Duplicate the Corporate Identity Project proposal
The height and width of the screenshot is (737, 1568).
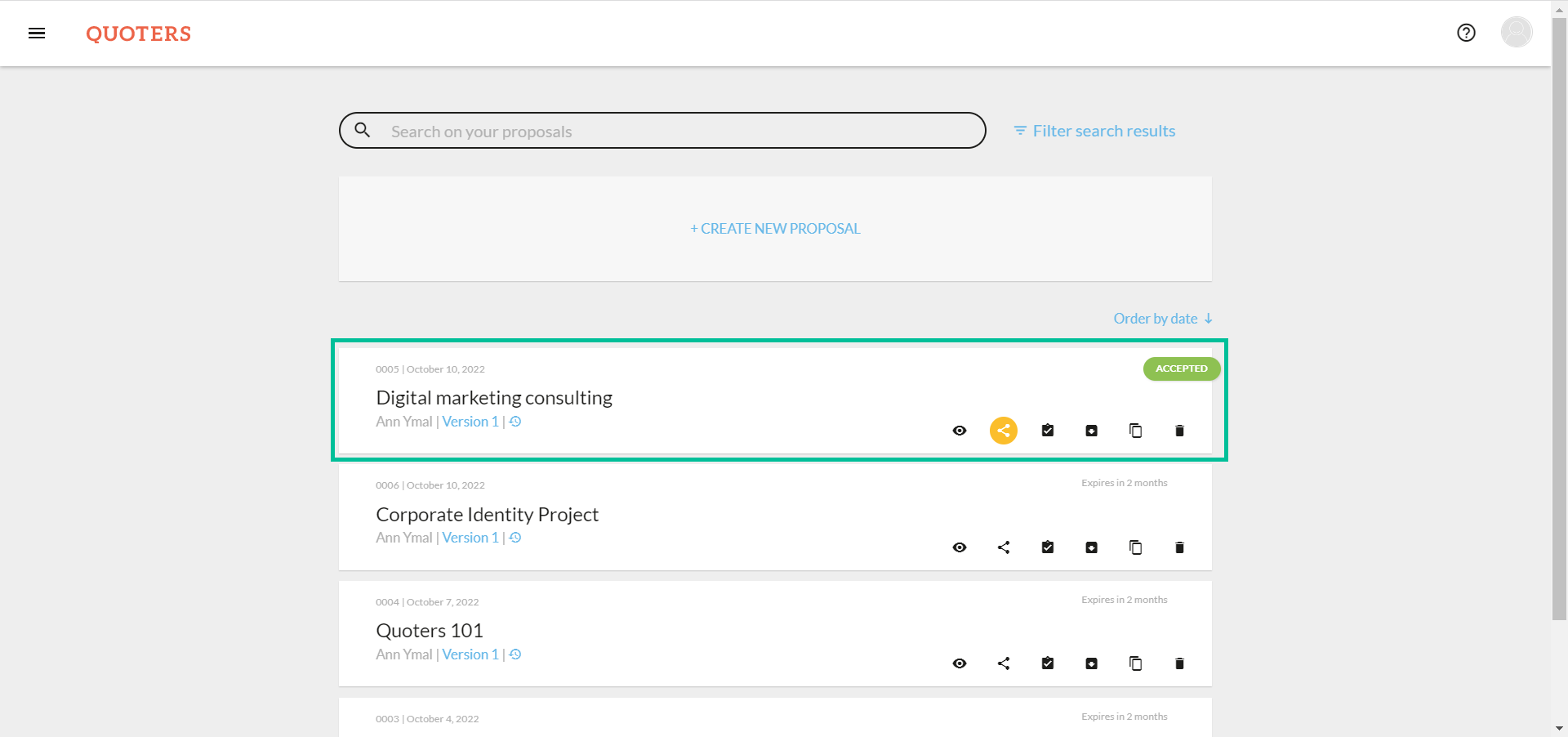pos(1136,547)
